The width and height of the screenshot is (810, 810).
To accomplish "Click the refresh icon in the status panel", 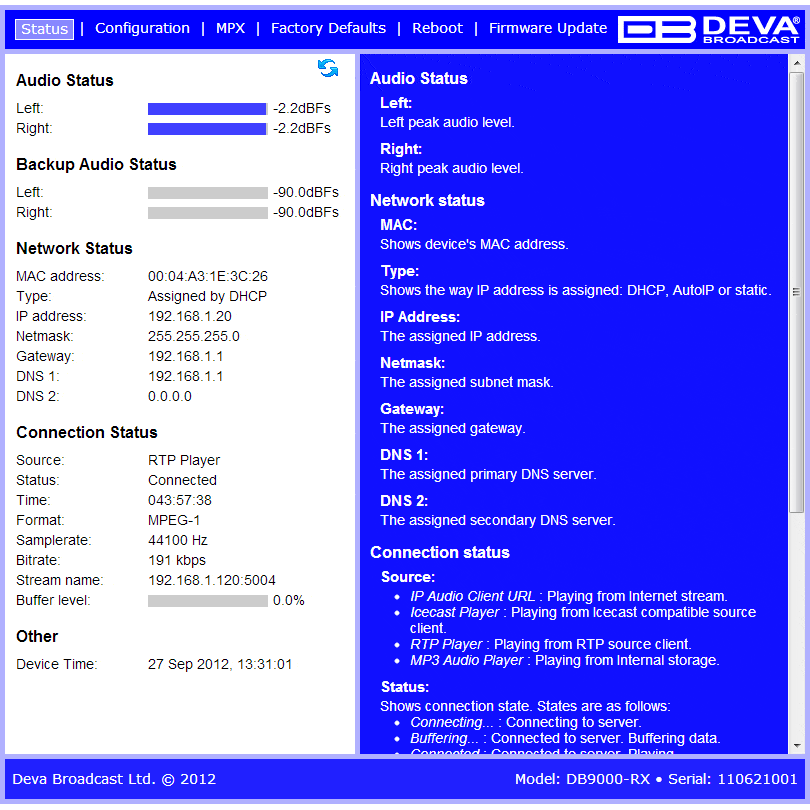I will [328, 68].
